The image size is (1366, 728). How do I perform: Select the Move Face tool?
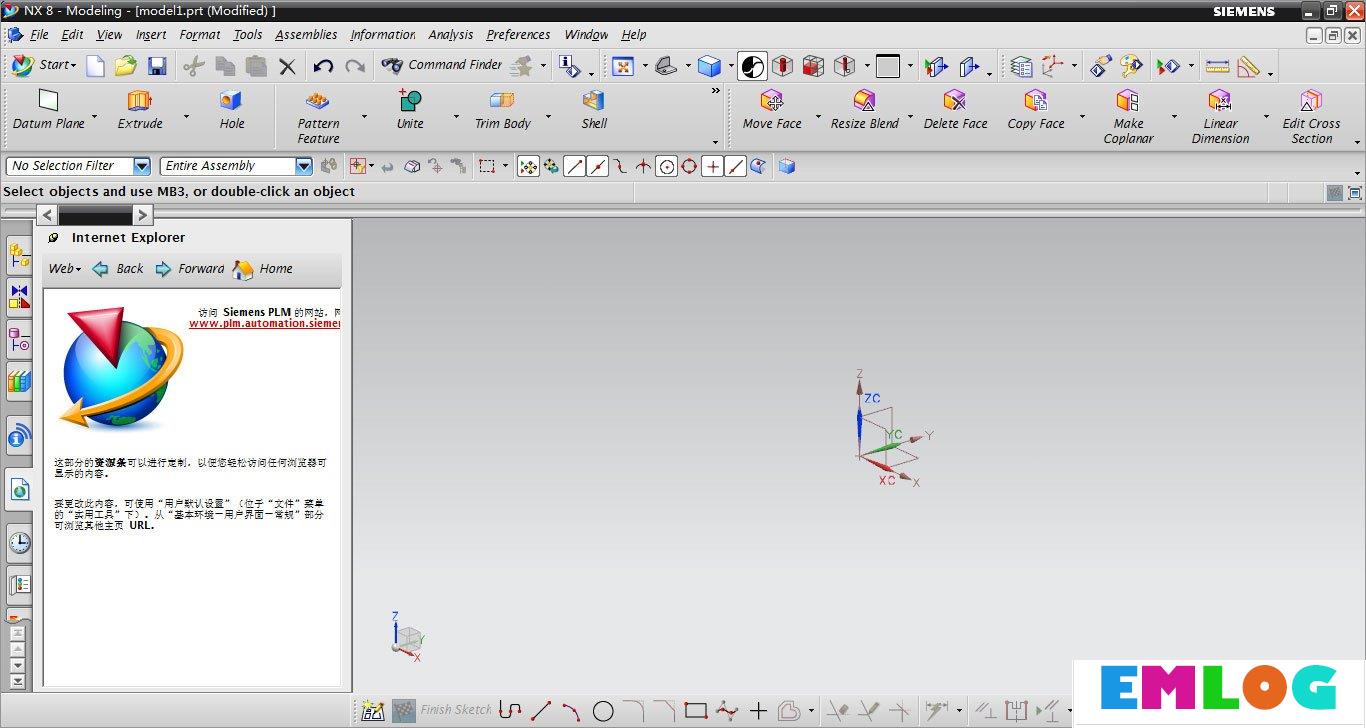click(x=772, y=110)
